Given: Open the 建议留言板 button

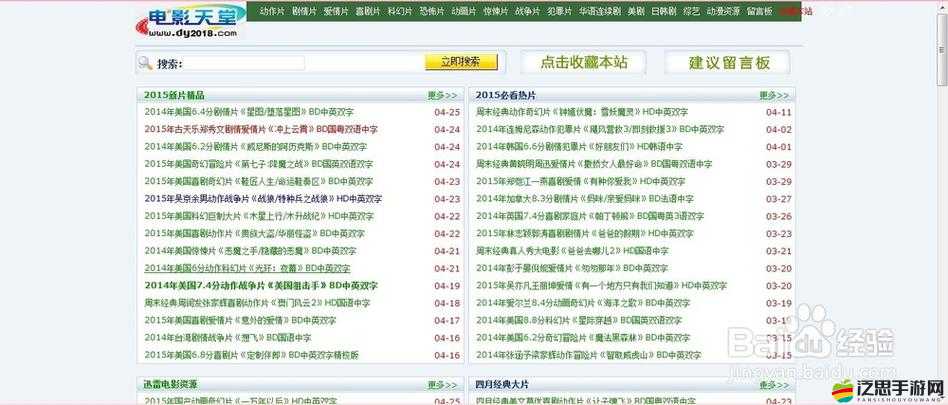Looking at the screenshot, I should coord(729,62).
